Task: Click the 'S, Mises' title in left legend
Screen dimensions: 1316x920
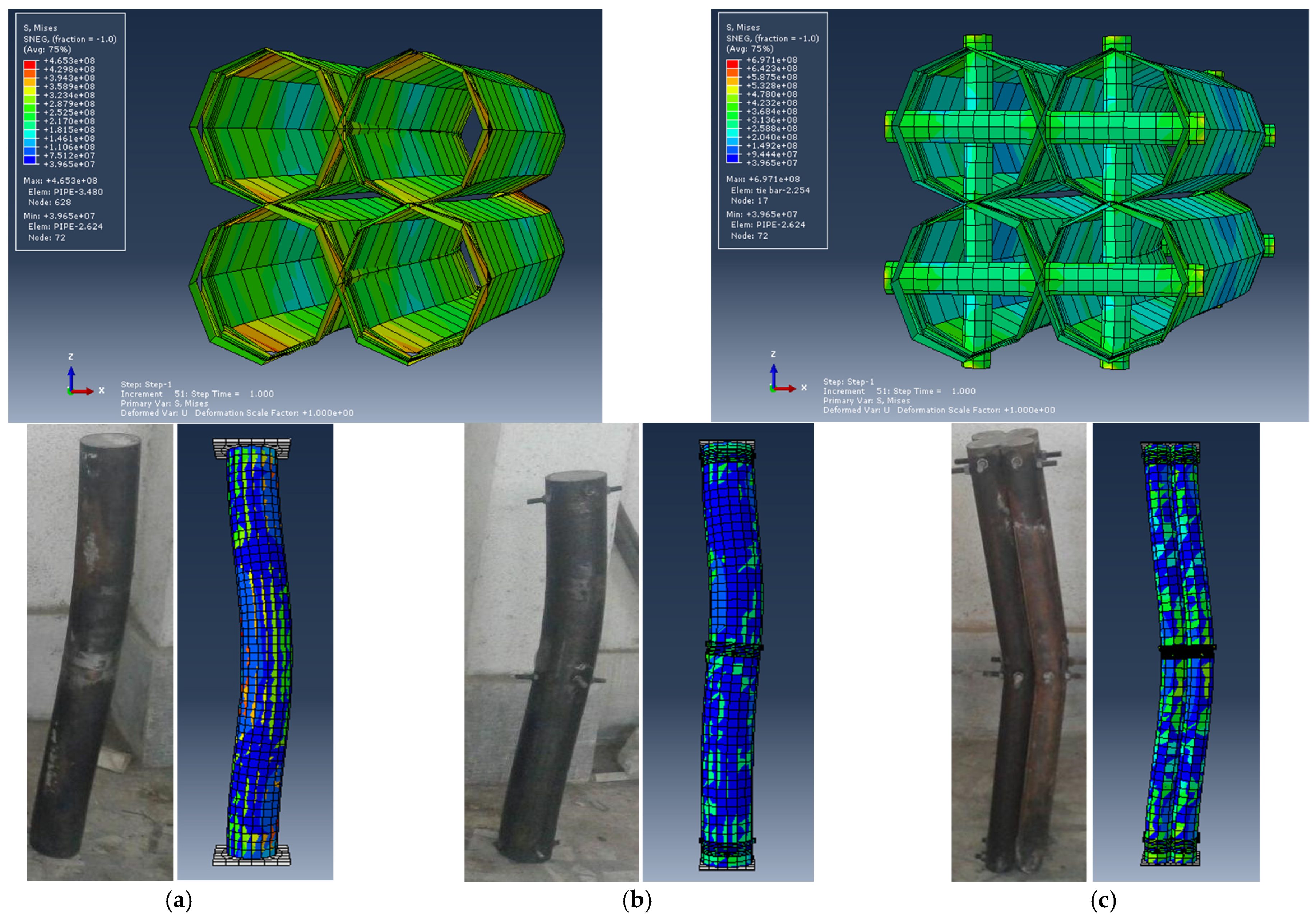Action: point(40,28)
